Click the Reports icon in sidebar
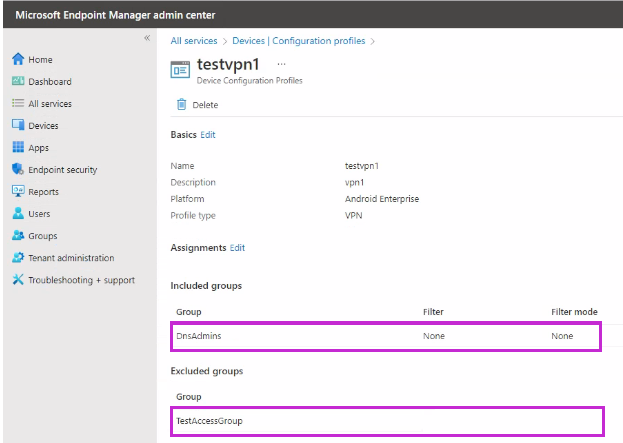Viewport: 623px width, 443px height. (18, 191)
